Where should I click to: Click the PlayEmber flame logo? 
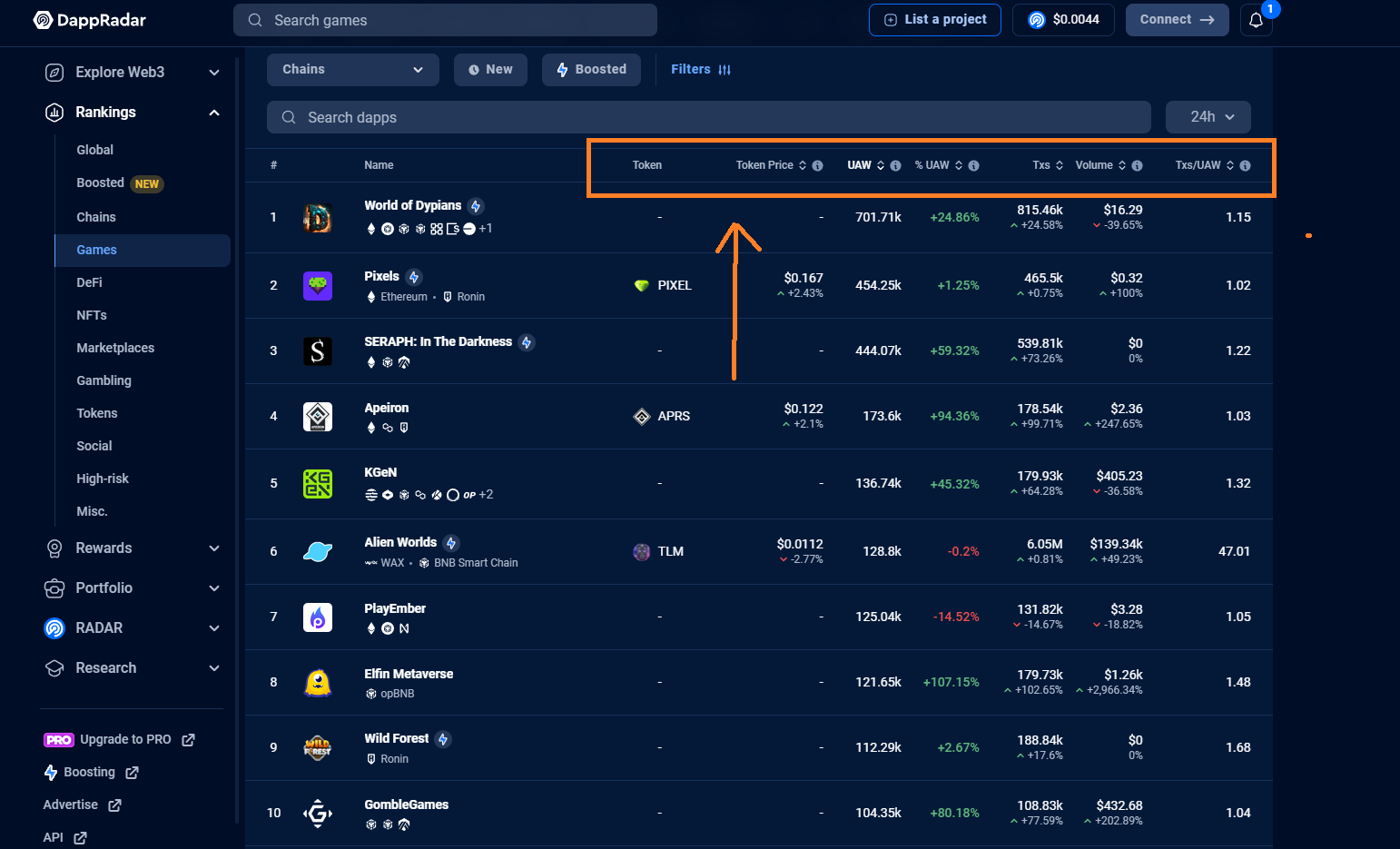tap(318, 617)
